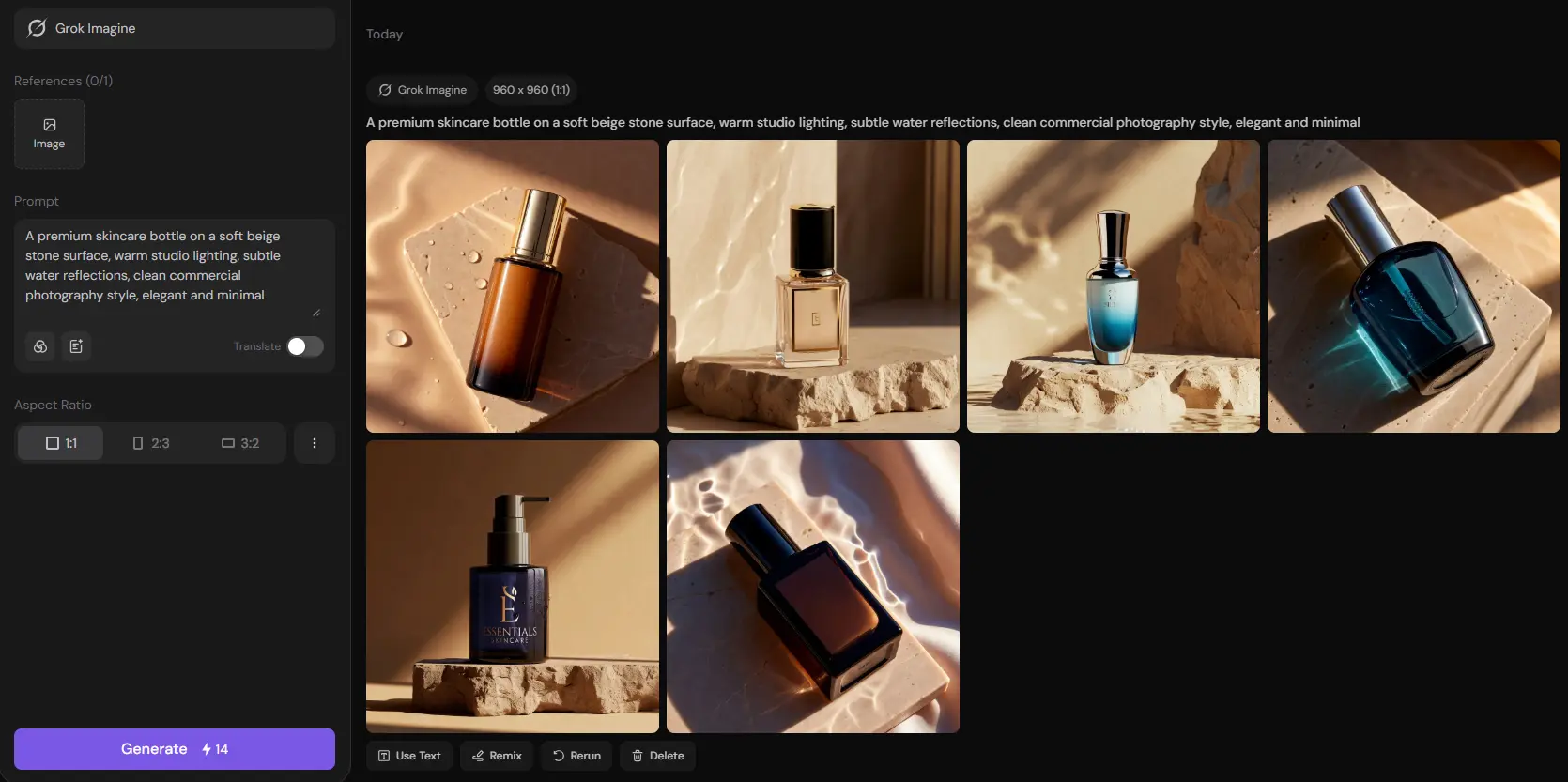Add a reference image via Image tile

point(49,133)
